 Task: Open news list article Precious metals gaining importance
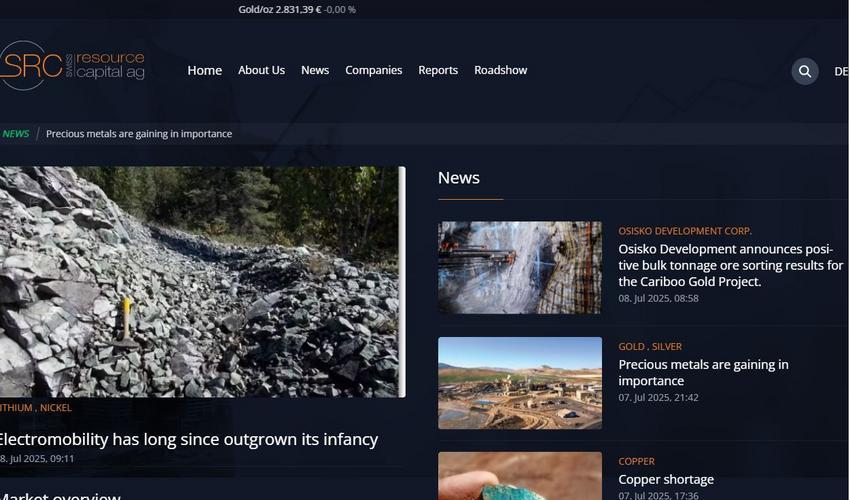[703, 373]
